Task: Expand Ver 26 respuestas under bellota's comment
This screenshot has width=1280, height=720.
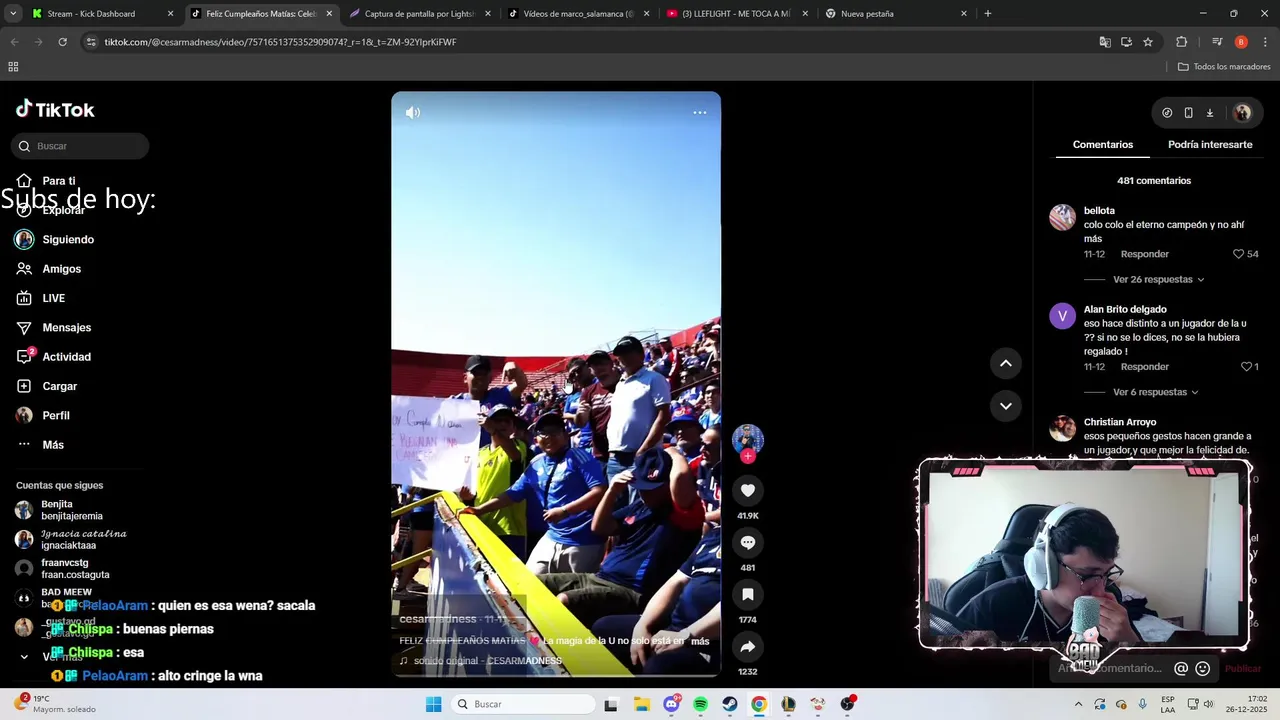Action: coord(1158,280)
